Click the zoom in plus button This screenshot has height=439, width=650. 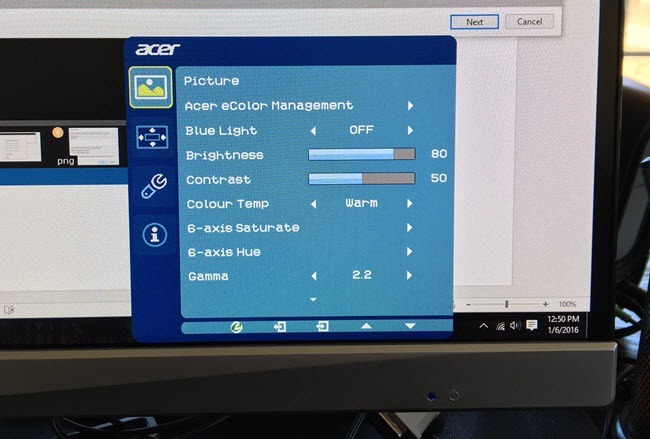(546, 304)
